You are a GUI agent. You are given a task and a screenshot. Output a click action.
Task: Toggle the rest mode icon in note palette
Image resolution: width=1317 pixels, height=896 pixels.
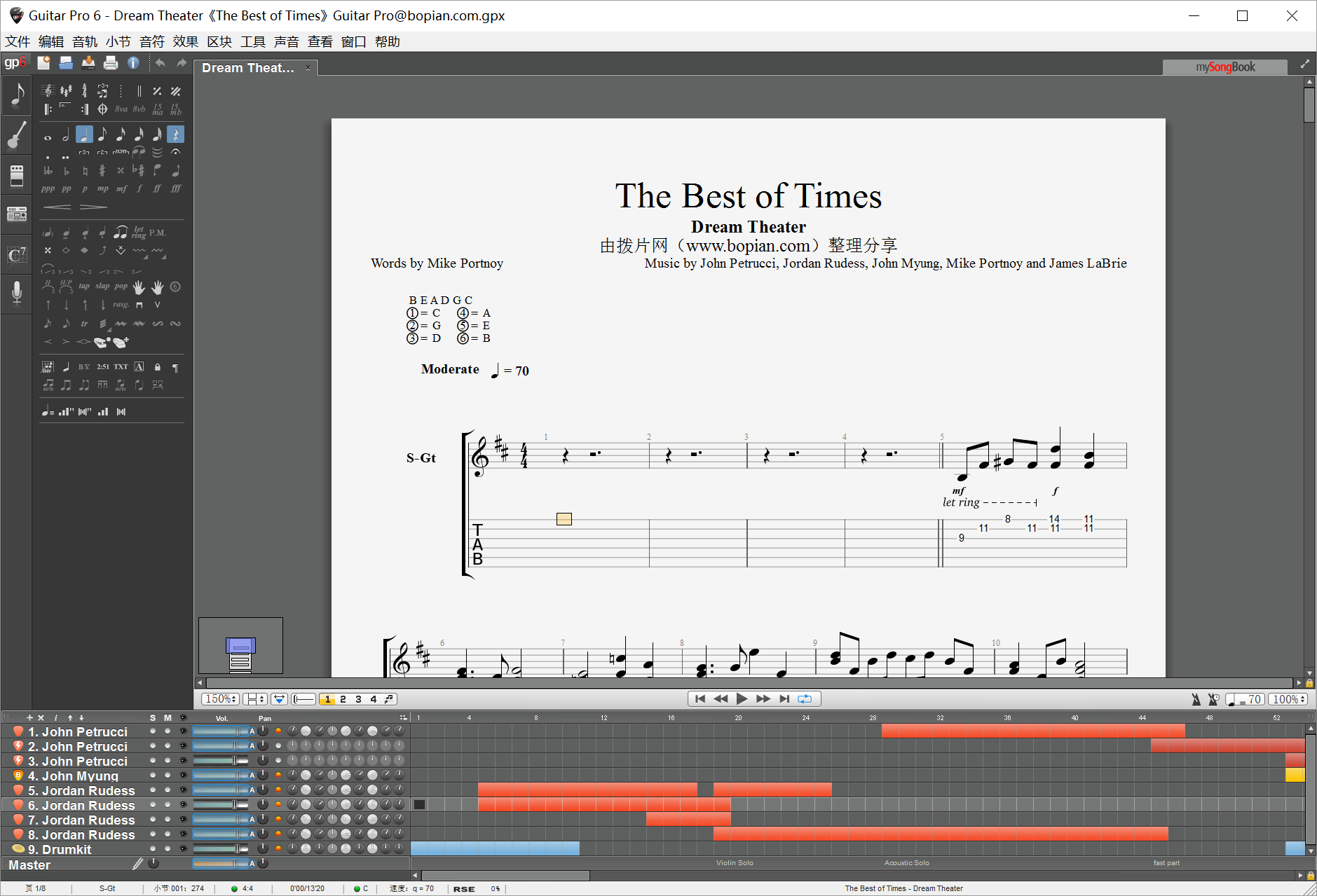(175, 135)
